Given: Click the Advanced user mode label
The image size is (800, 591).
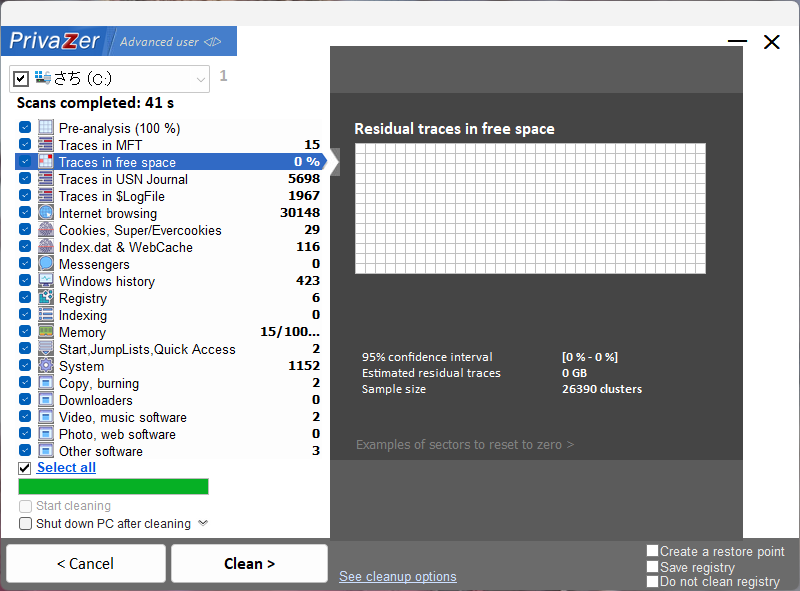Looking at the screenshot, I should tap(159, 42).
